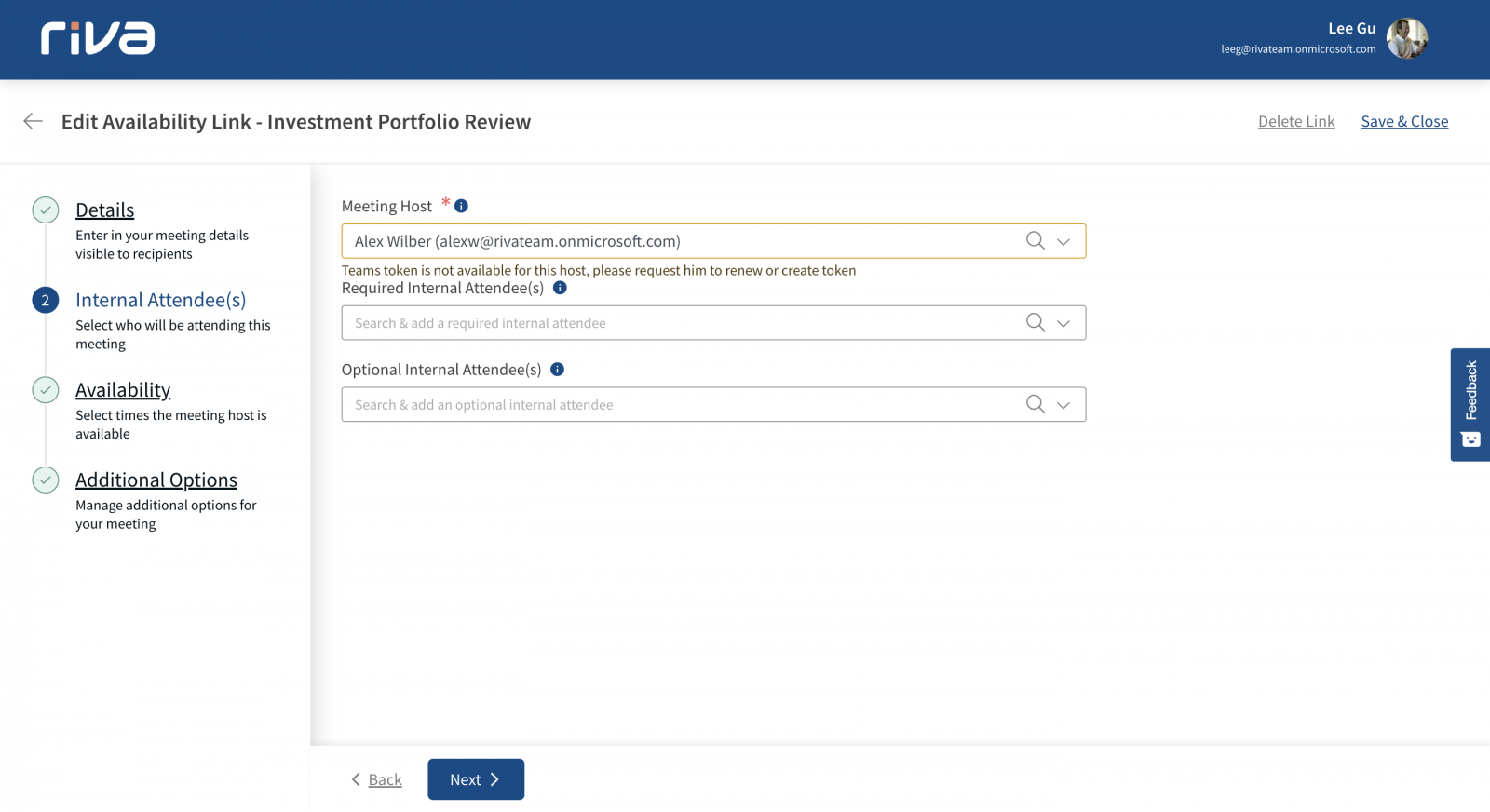
Task: Click 'Manage additional options' description
Action: pos(166,514)
